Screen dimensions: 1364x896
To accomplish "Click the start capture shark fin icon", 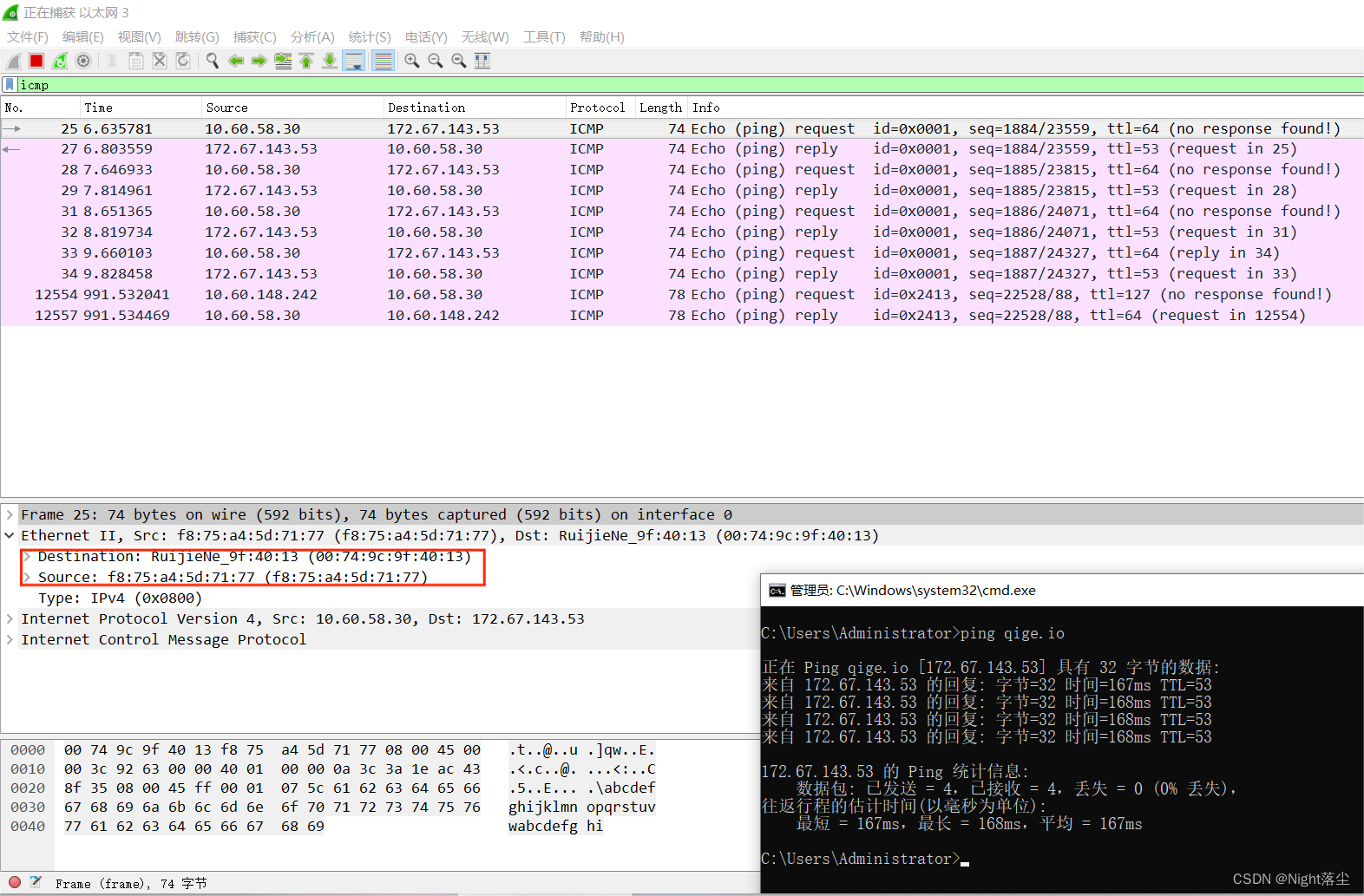I will [x=13, y=61].
